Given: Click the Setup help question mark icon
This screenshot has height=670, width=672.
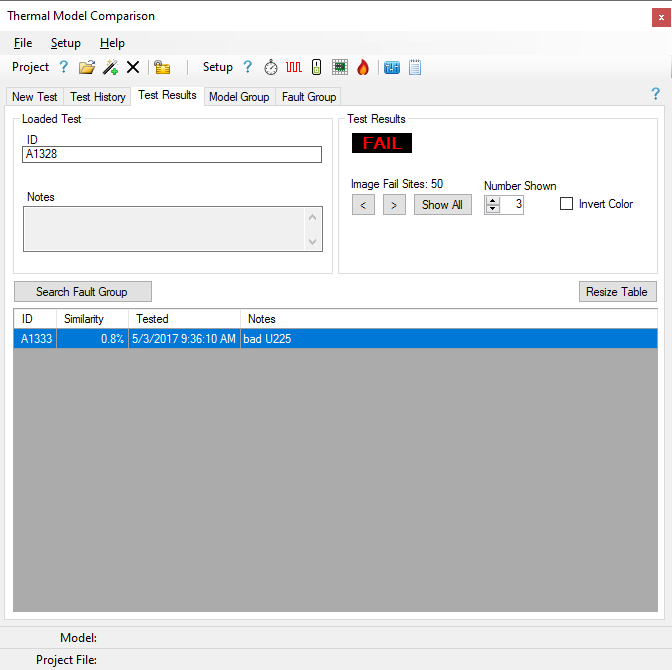Looking at the screenshot, I should (x=248, y=67).
